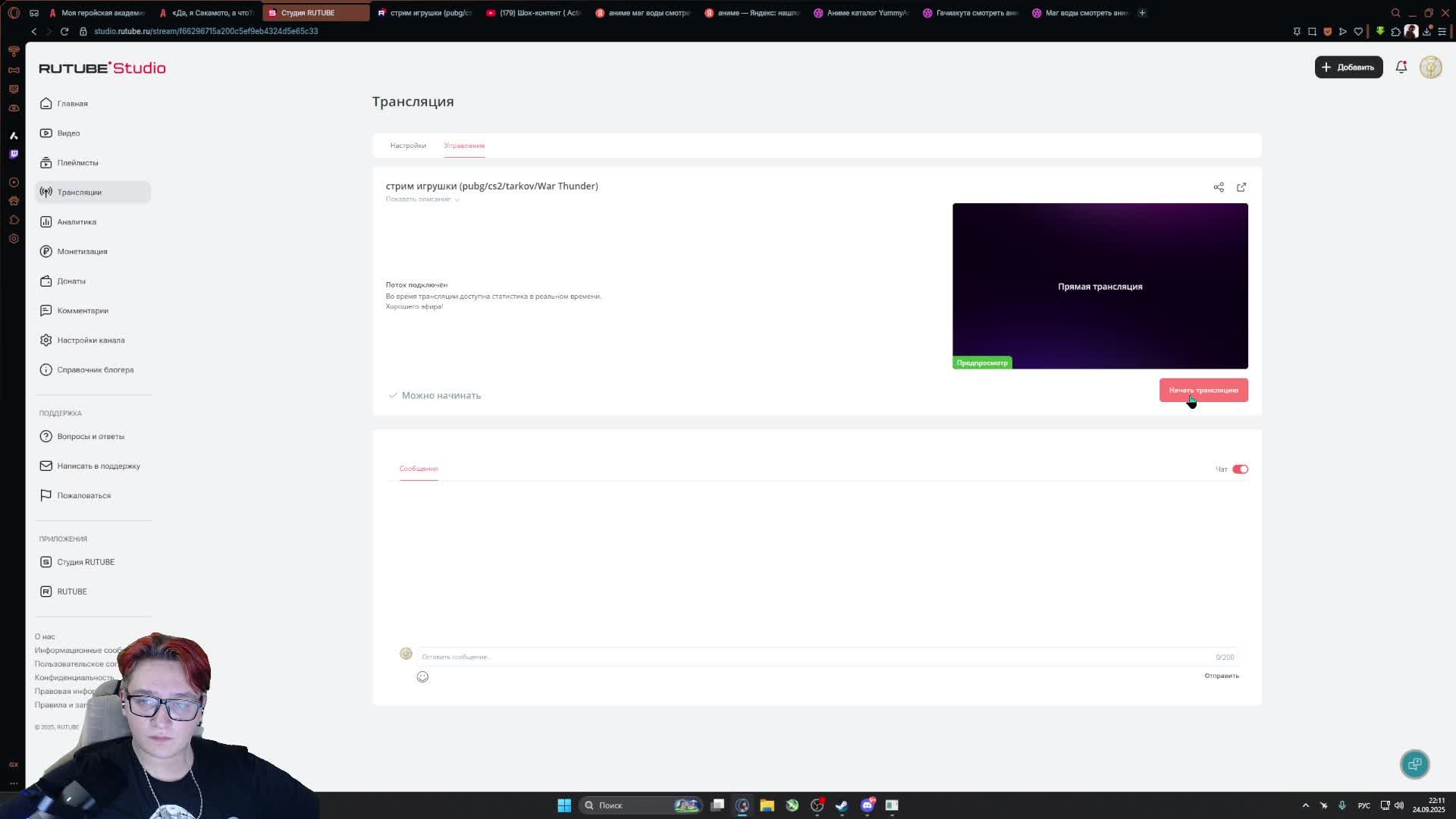This screenshot has width=1456, height=819.
Task: Select the Сообщения chat tab
Action: pyautogui.click(x=419, y=469)
